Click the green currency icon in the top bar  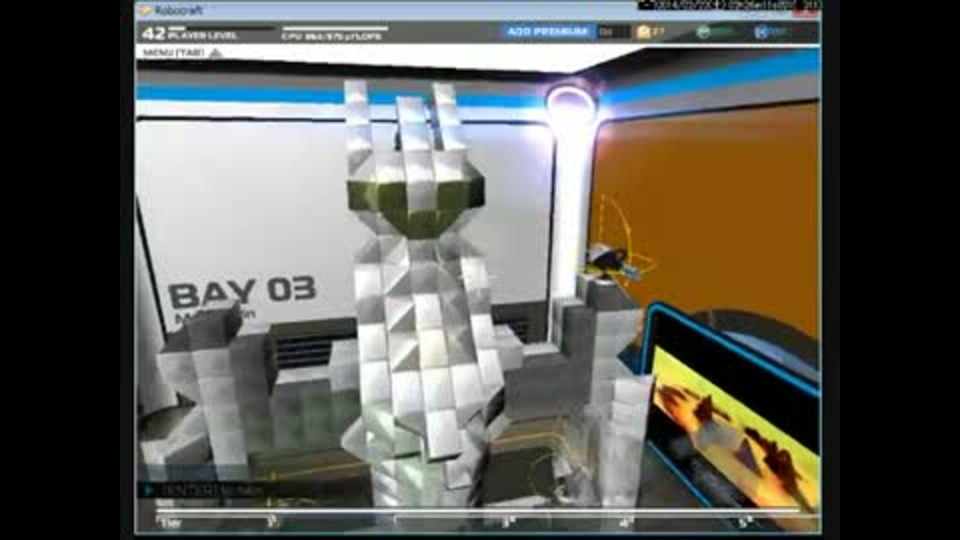[x=703, y=32]
